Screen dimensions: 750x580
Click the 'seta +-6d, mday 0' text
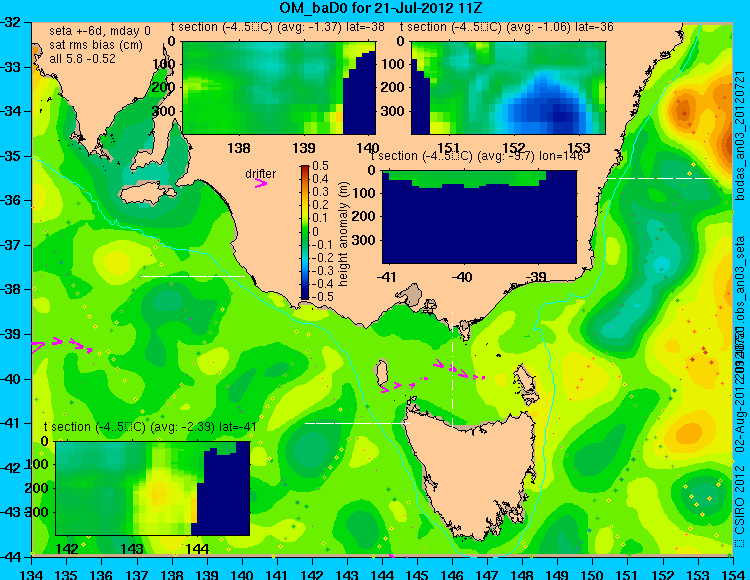pos(99,31)
